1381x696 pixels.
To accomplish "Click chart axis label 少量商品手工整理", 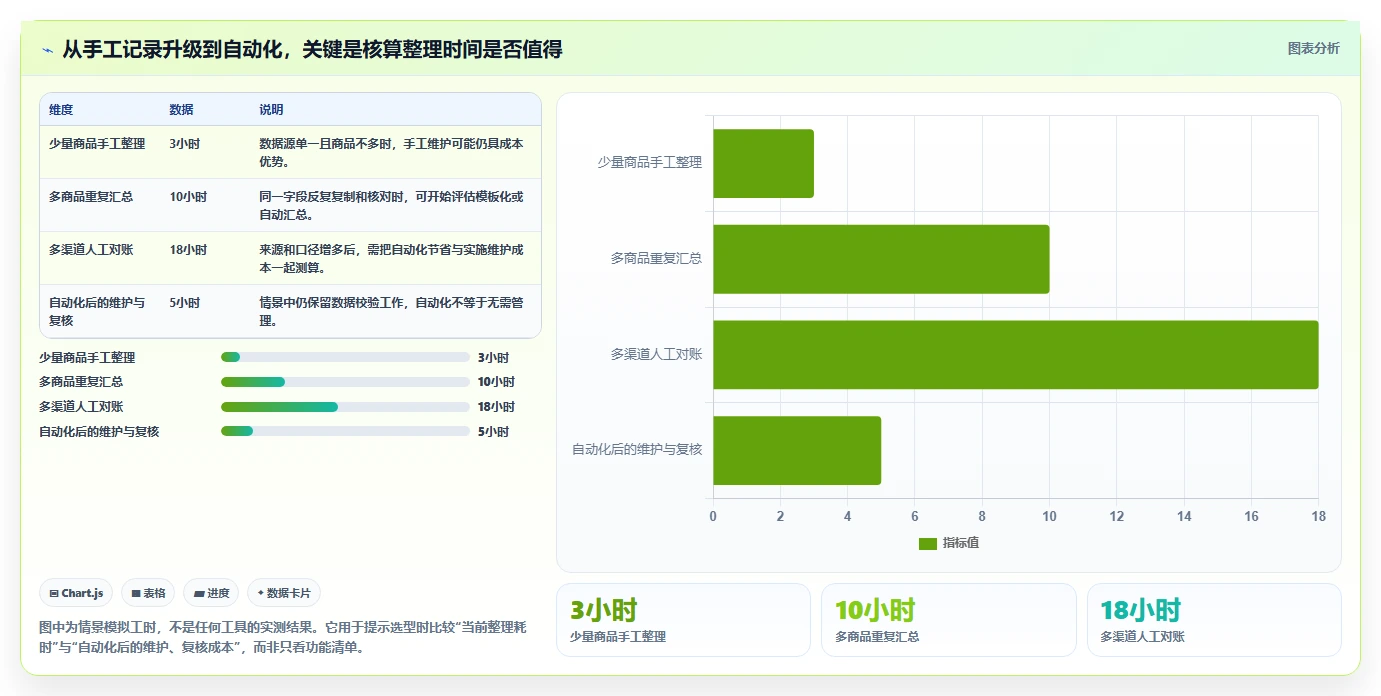I will 650,162.
